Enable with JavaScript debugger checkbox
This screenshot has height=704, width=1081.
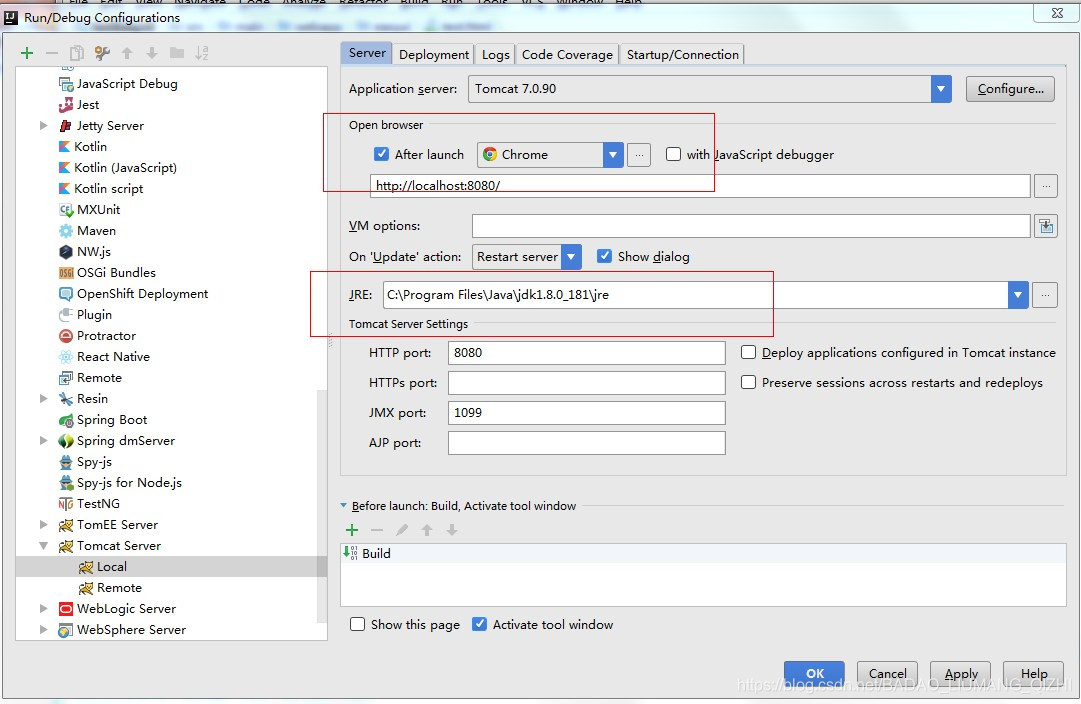point(674,154)
